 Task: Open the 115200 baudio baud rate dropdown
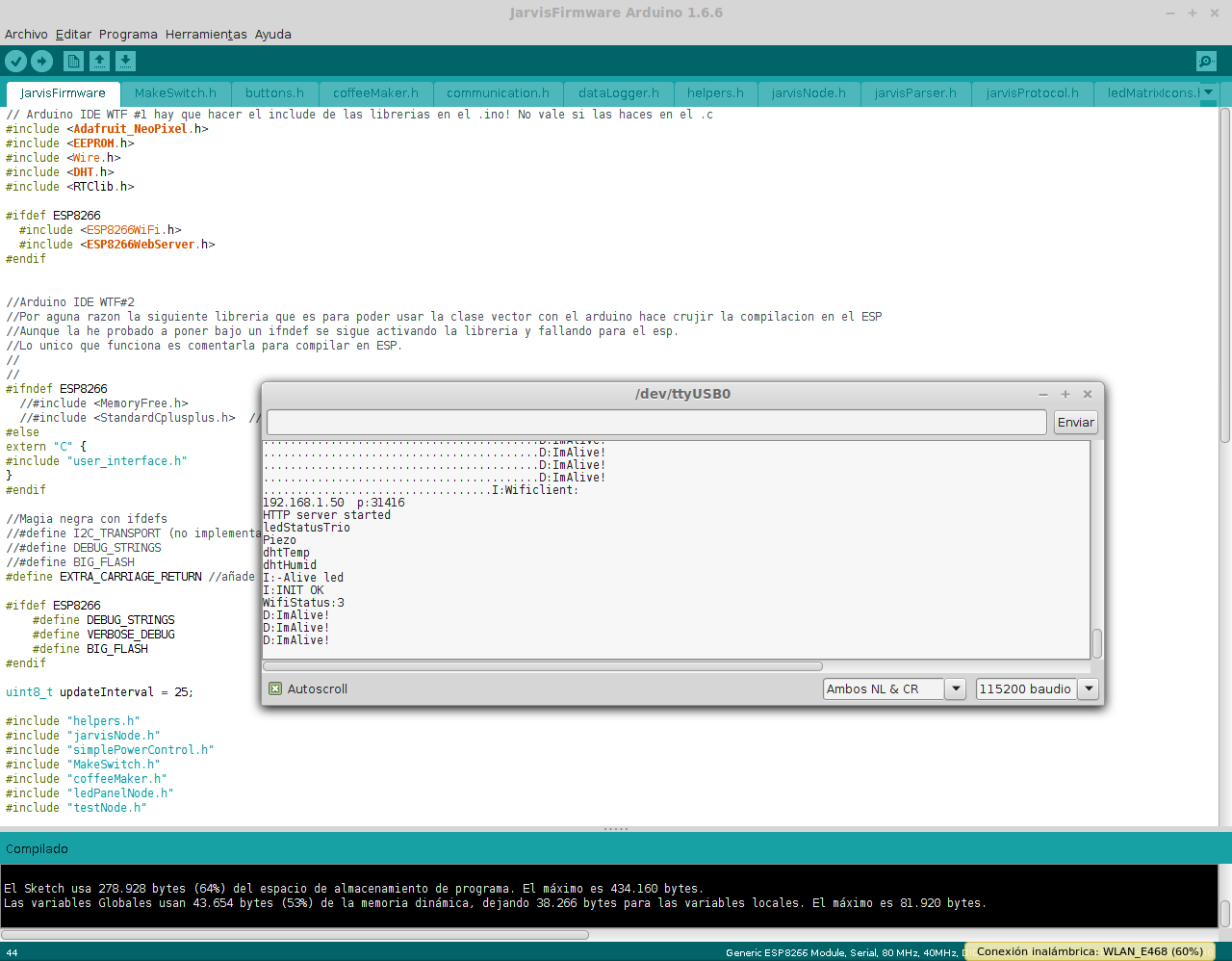[1037, 688]
